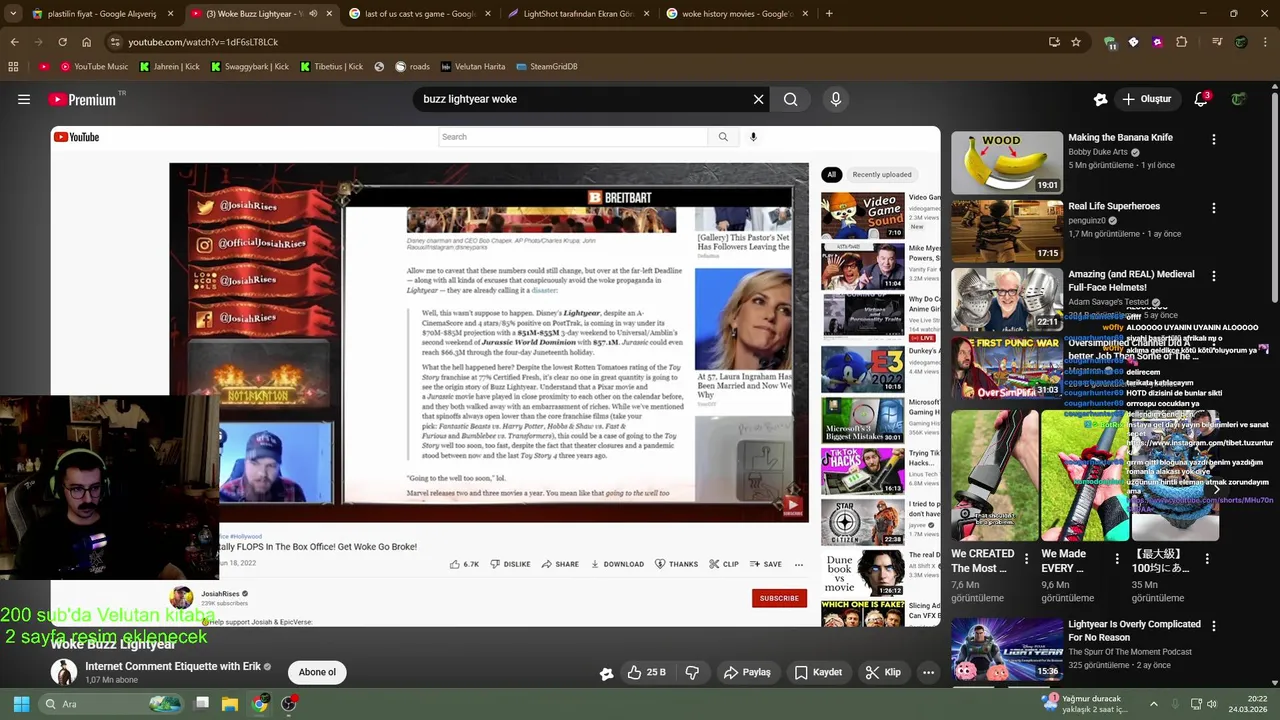Open the Windows Start menu
Viewport: 1280px width, 720px height.
[x=21, y=704]
